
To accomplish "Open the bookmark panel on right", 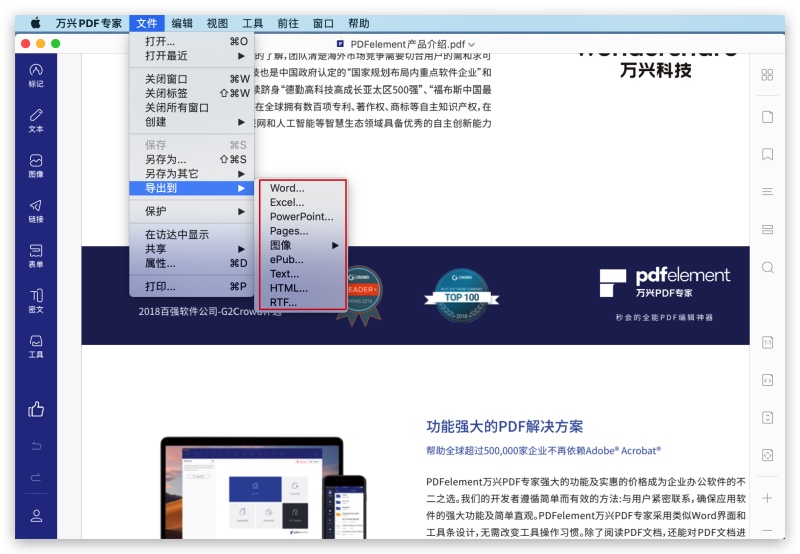I will coord(767,154).
